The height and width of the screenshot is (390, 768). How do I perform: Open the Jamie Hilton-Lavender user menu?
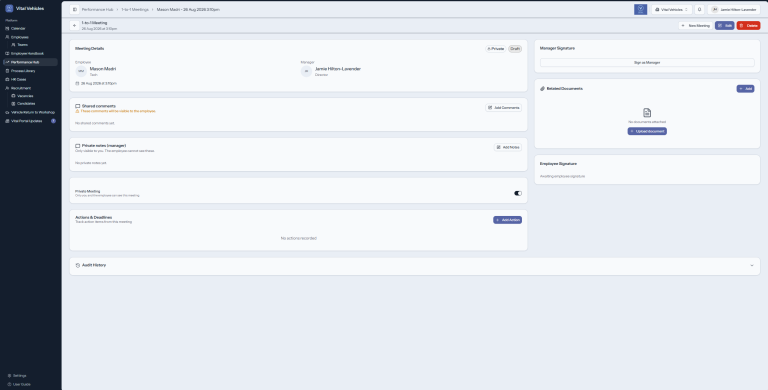(734, 9)
